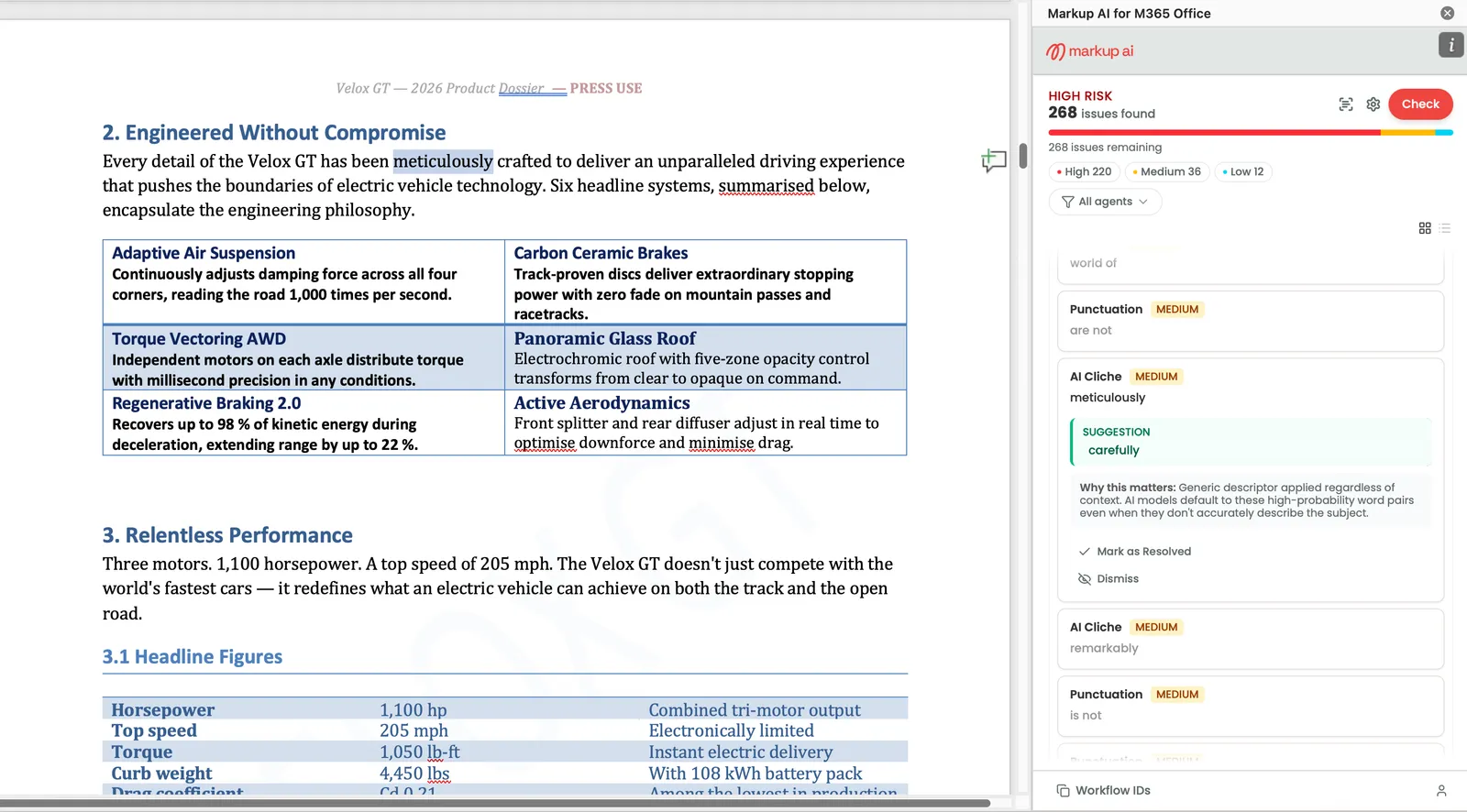Image resolution: width=1467 pixels, height=812 pixels.
Task: Dismiss the meticulously AI Cliche issue
Action: (x=1109, y=579)
